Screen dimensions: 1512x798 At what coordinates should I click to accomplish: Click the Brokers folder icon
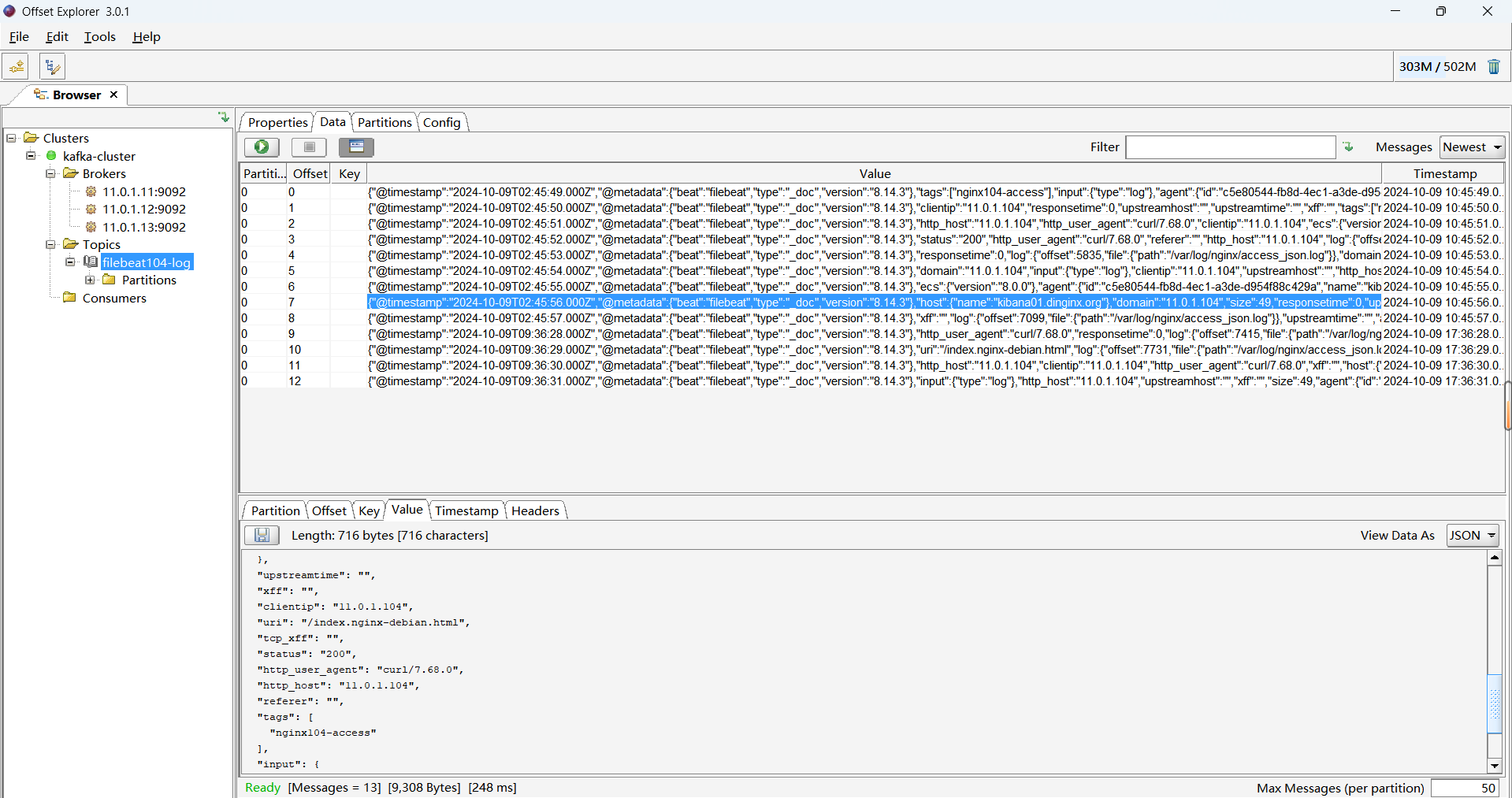point(71,173)
